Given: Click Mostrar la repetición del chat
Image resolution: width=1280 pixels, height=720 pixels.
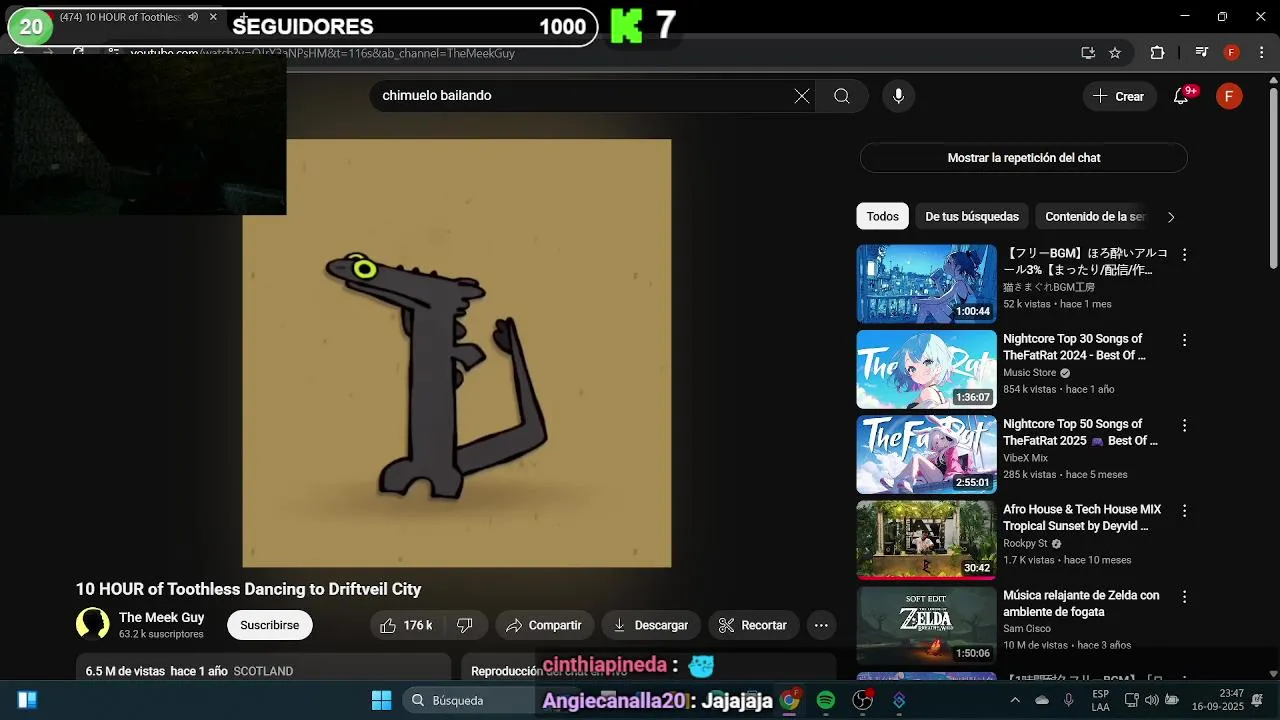Looking at the screenshot, I should pyautogui.click(x=1024, y=158).
